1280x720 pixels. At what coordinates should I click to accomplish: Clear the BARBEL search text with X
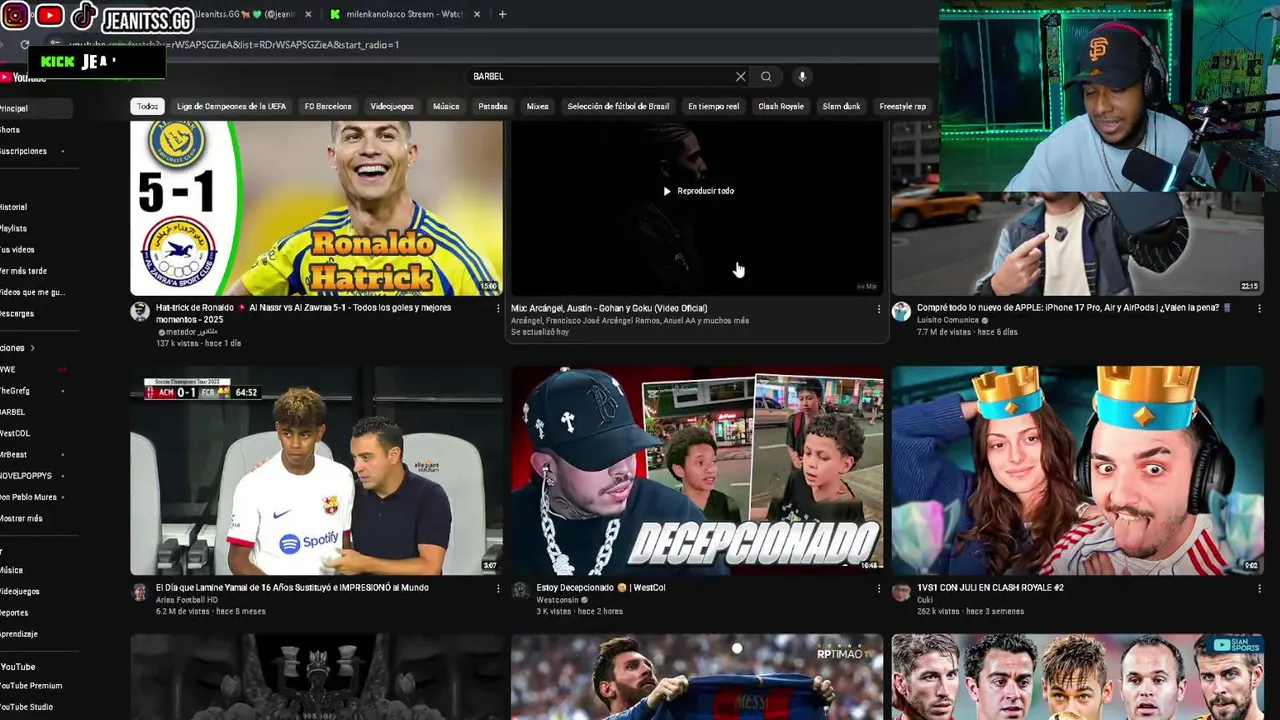(x=740, y=76)
